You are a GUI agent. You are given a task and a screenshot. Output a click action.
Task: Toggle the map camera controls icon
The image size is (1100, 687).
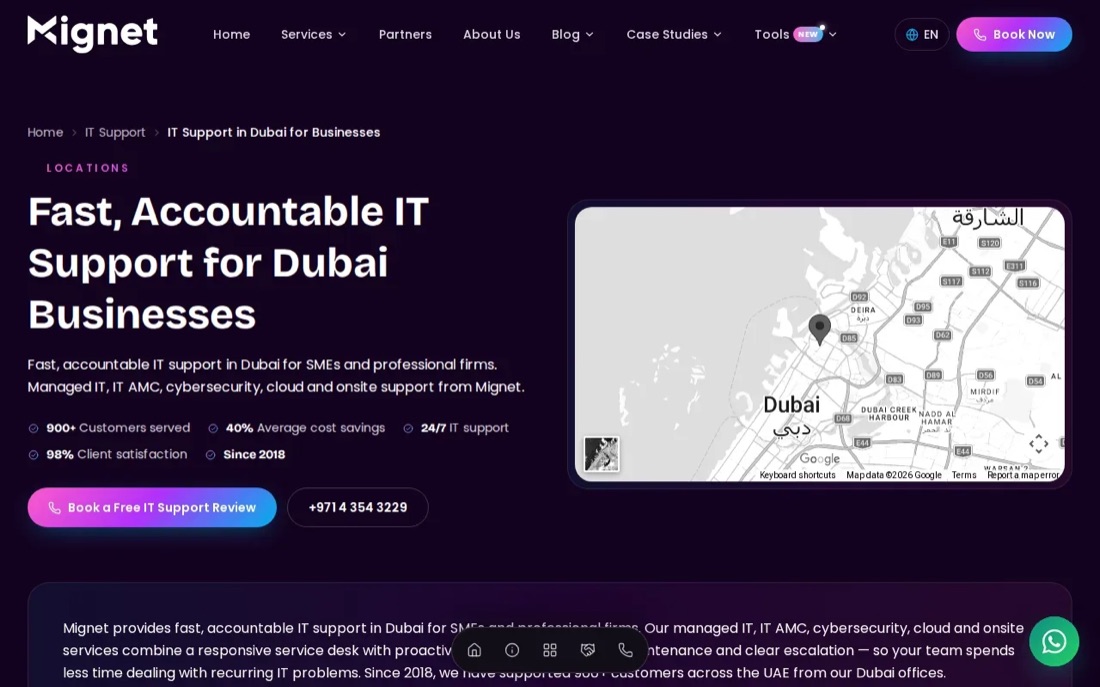point(1038,443)
